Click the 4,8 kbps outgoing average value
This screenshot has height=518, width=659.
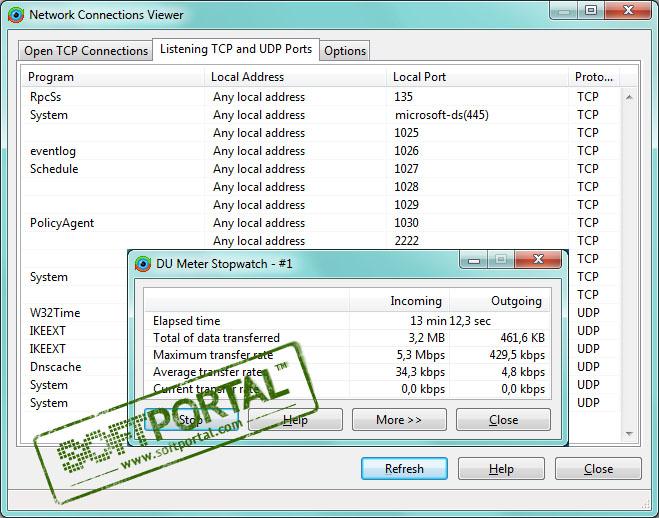point(523,372)
